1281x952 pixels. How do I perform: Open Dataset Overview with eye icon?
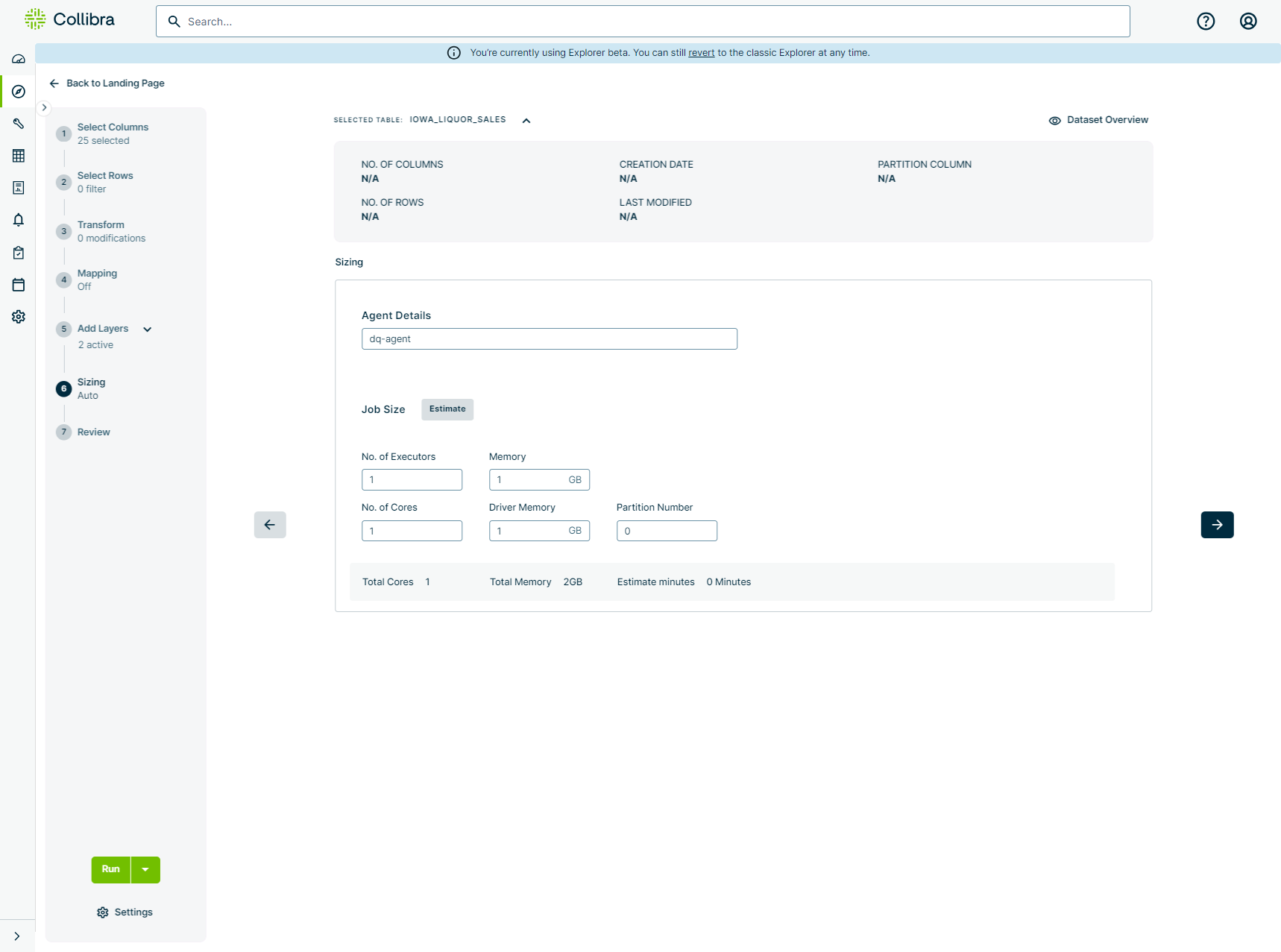coord(1098,120)
